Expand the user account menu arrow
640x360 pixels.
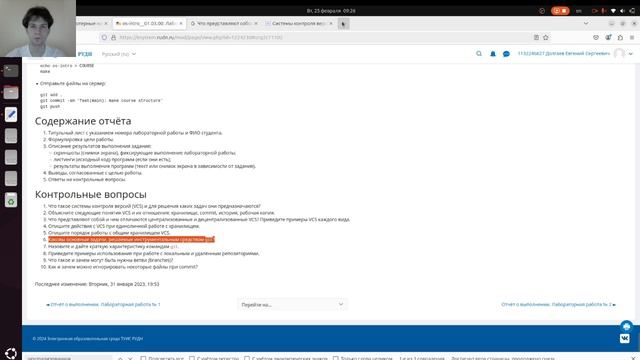click(x=631, y=54)
